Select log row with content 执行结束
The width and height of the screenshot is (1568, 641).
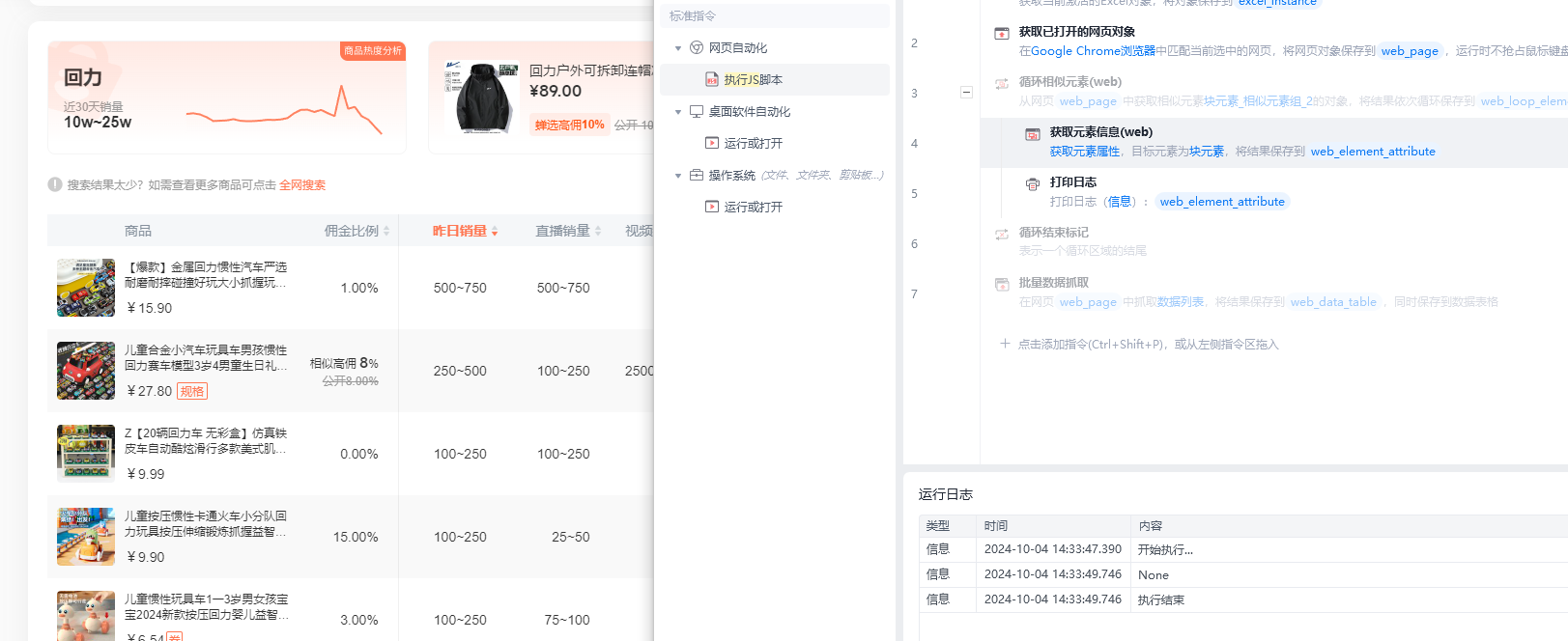(1243, 599)
